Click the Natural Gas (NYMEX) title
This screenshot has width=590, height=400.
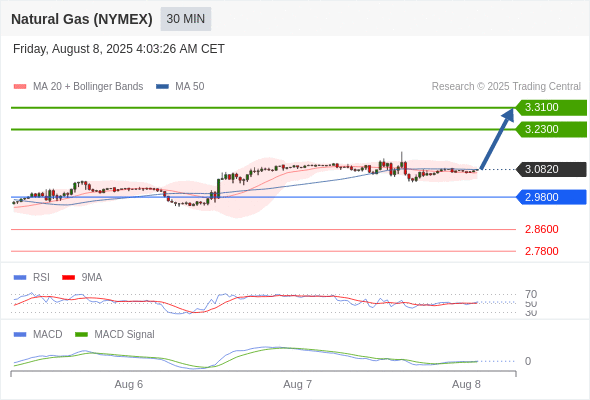pos(82,19)
